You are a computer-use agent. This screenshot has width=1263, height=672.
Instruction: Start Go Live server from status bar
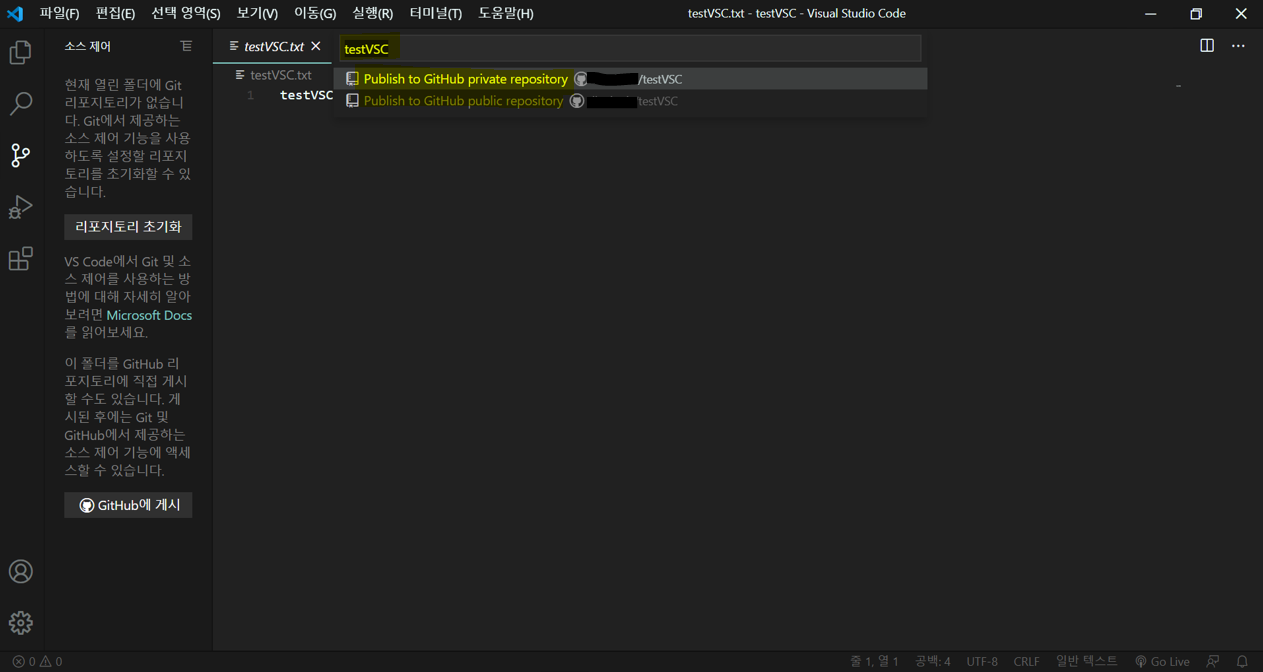[x=1162, y=661]
